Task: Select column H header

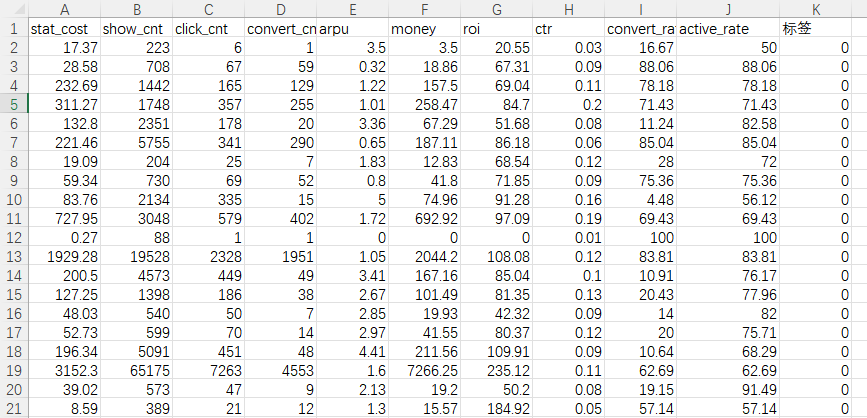Action: click(x=568, y=9)
